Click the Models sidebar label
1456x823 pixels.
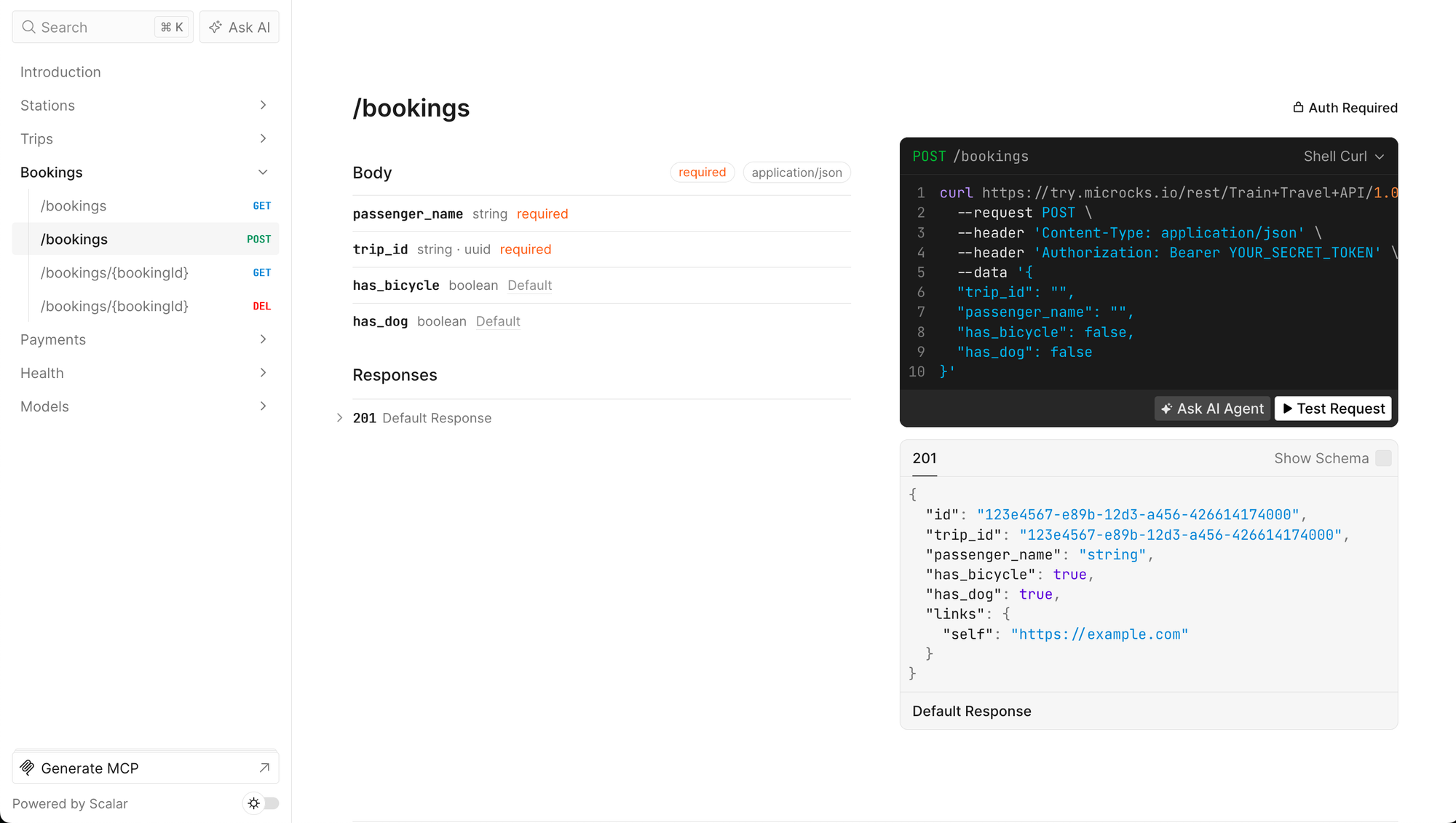pos(44,407)
